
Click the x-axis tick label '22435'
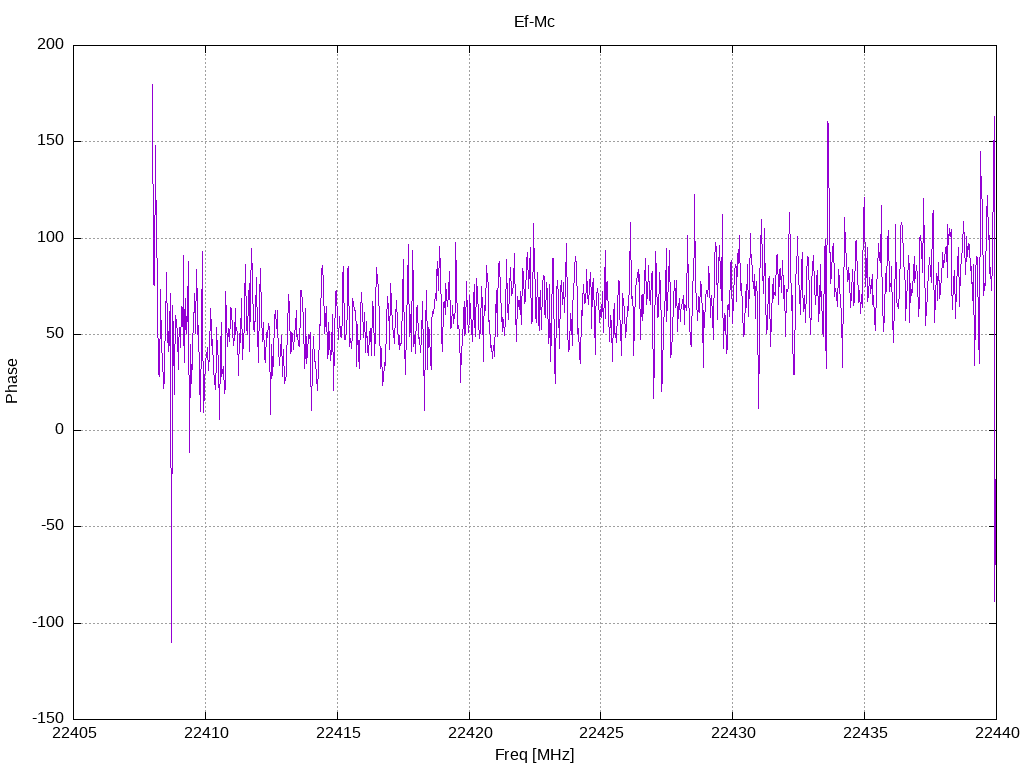click(865, 733)
